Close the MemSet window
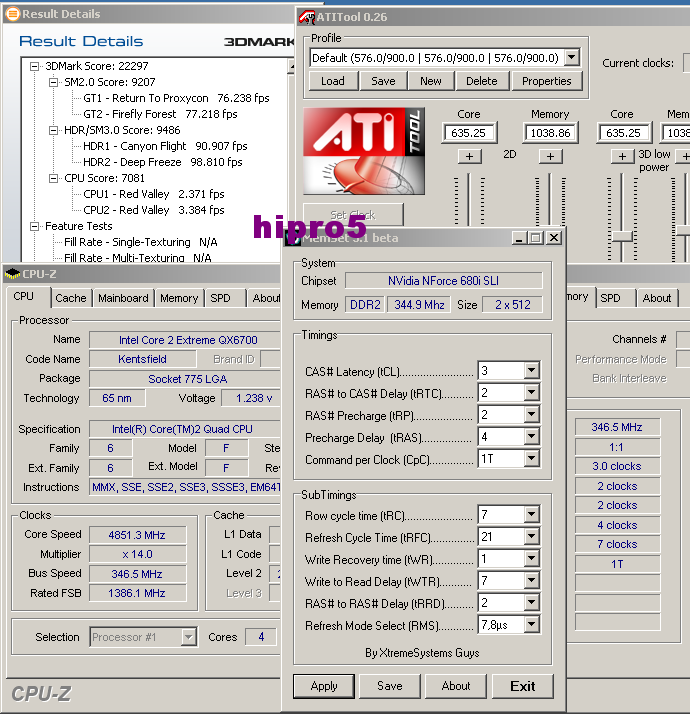Image resolution: width=690 pixels, height=714 pixels. click(x=554, y=238)
